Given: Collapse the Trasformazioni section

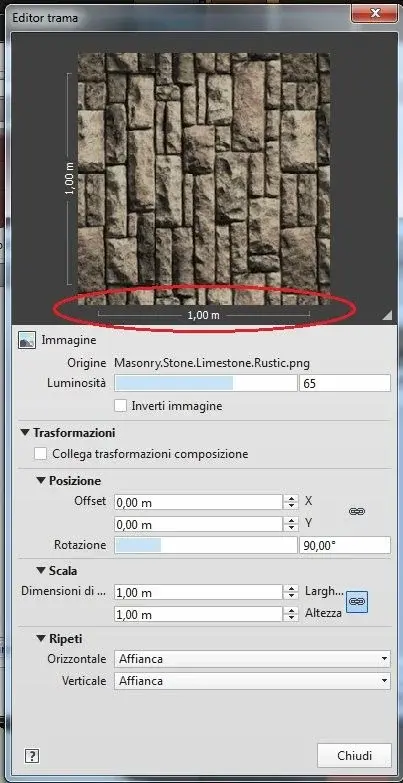Looking at the screenshot, I should (x=25, y=432).
